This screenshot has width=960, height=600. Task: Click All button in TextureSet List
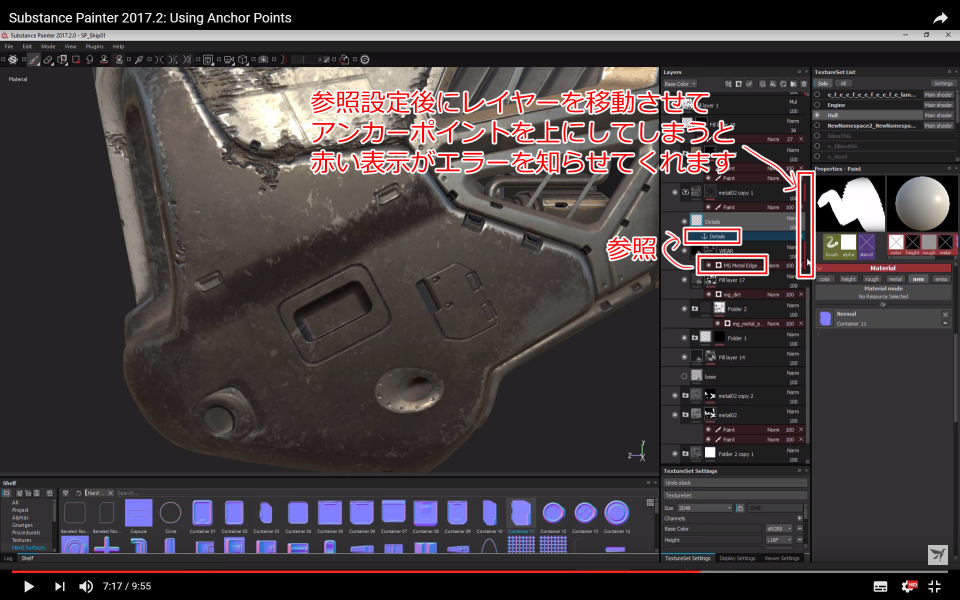843,83
